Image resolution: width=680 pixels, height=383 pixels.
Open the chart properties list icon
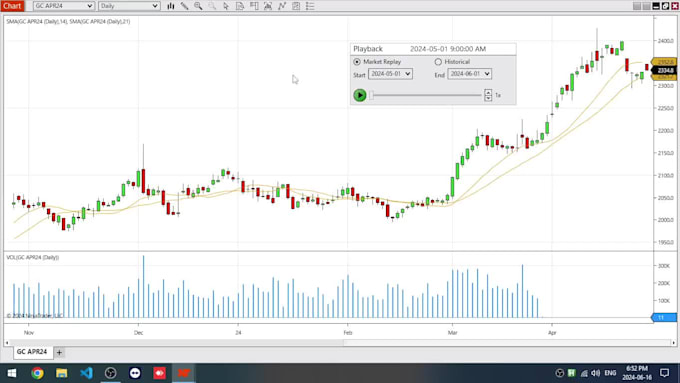pos(310,6)
